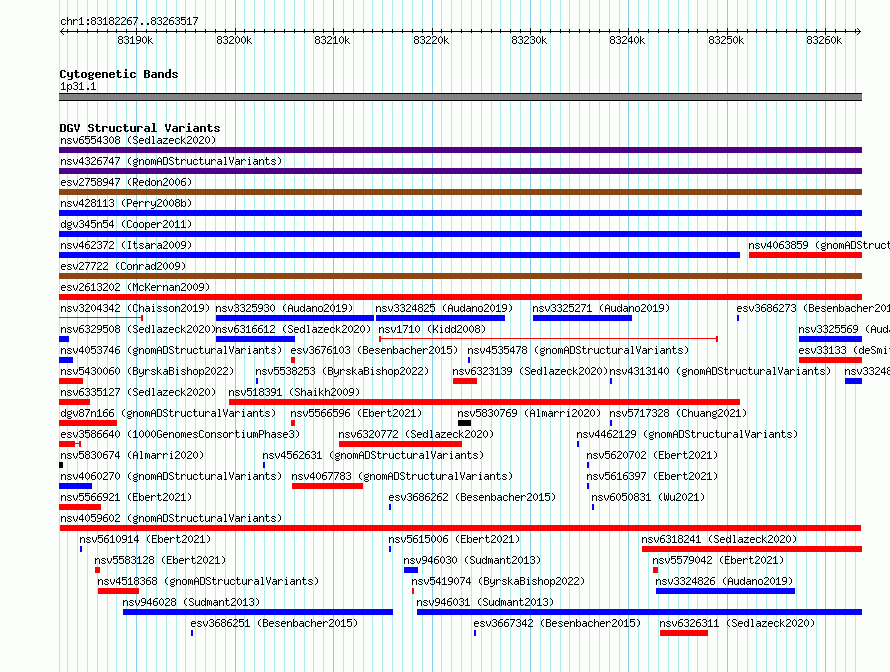Click the nsv4313140 gnomAD label
Image resolution: width=890 pixels, height=672 pixels.
coord(720,371)
